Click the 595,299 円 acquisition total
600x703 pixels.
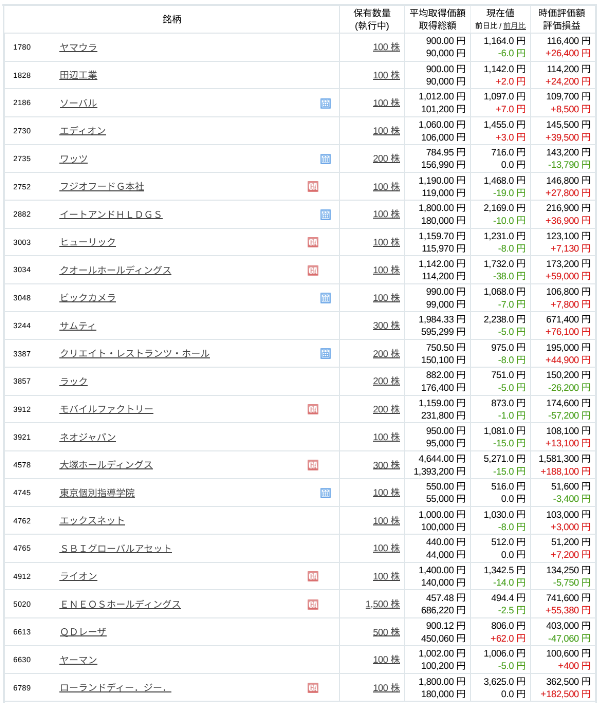(443, 332)
